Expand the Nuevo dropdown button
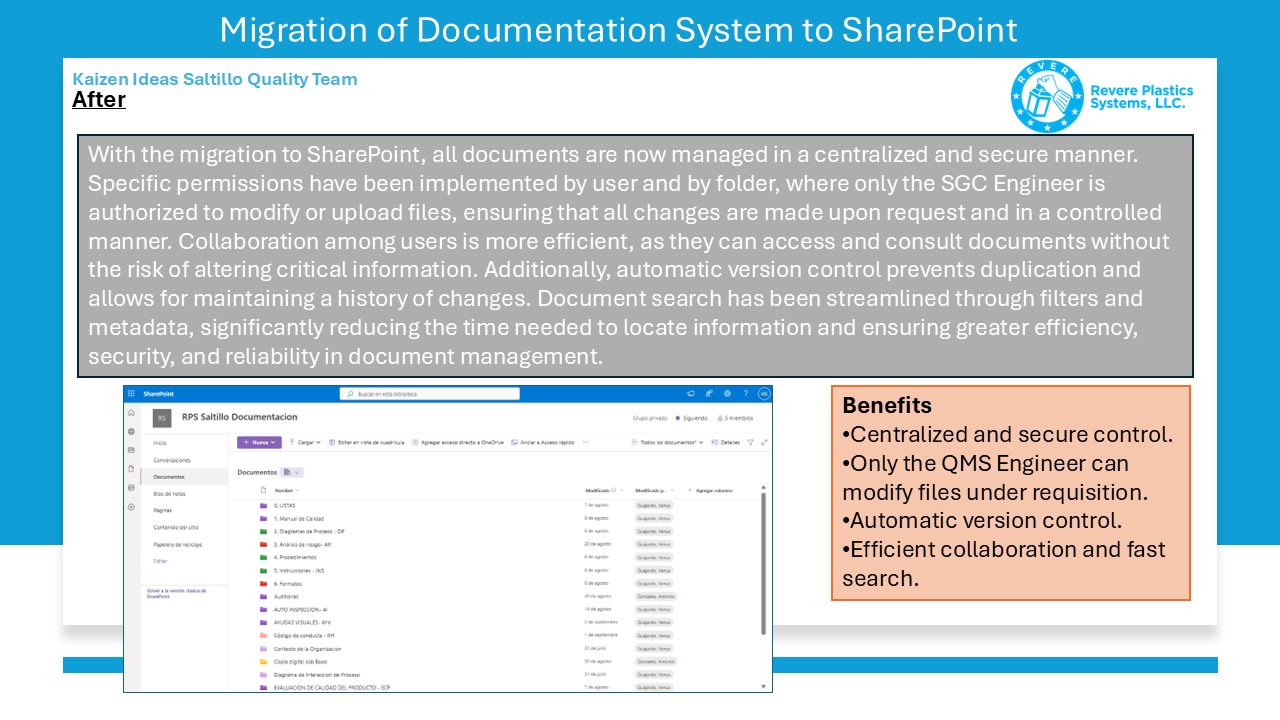 [259, 442]
